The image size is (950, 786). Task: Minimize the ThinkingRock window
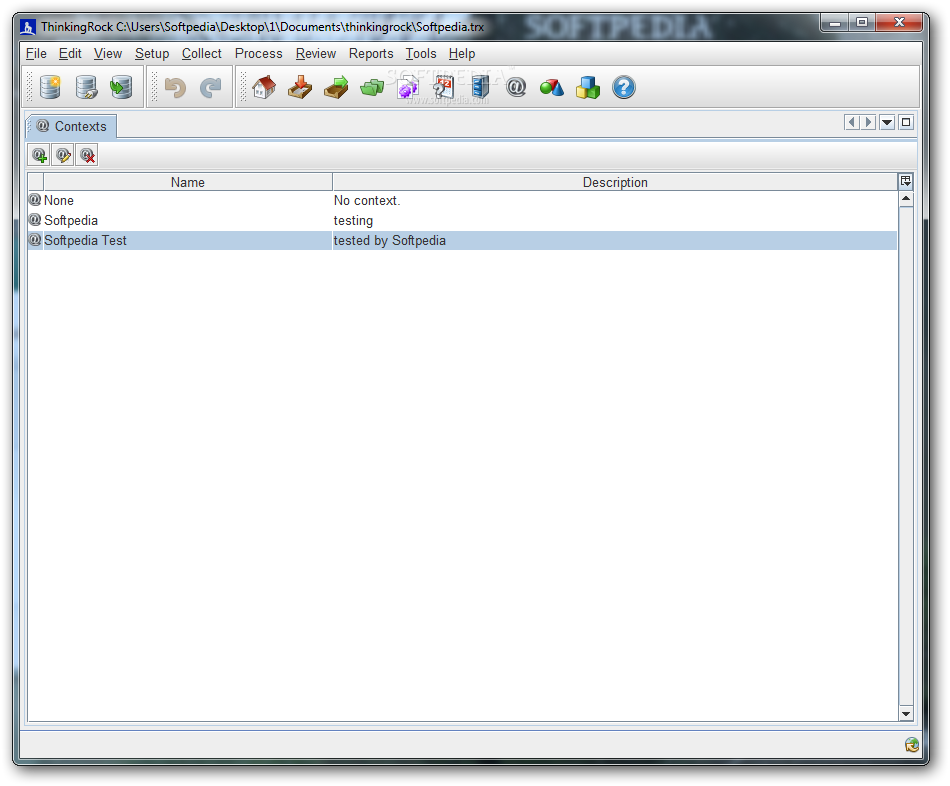(835, 23)
